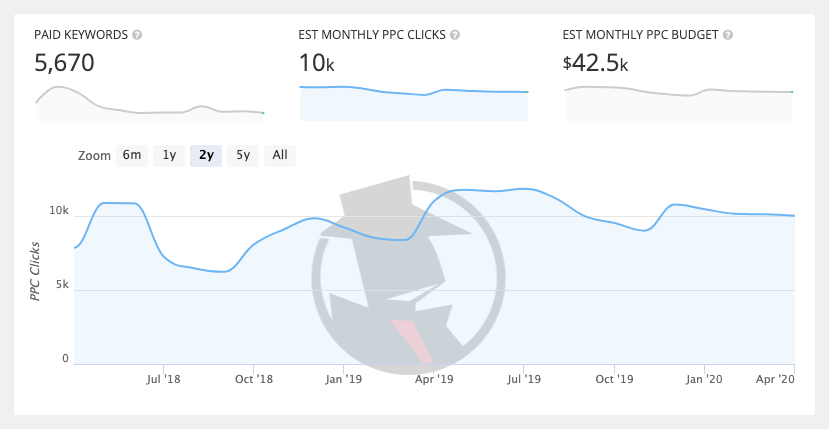This screenshot has width=829, height=429.
Task: Click the help icon beside Paid Keywords
Action: click(137, 35)
